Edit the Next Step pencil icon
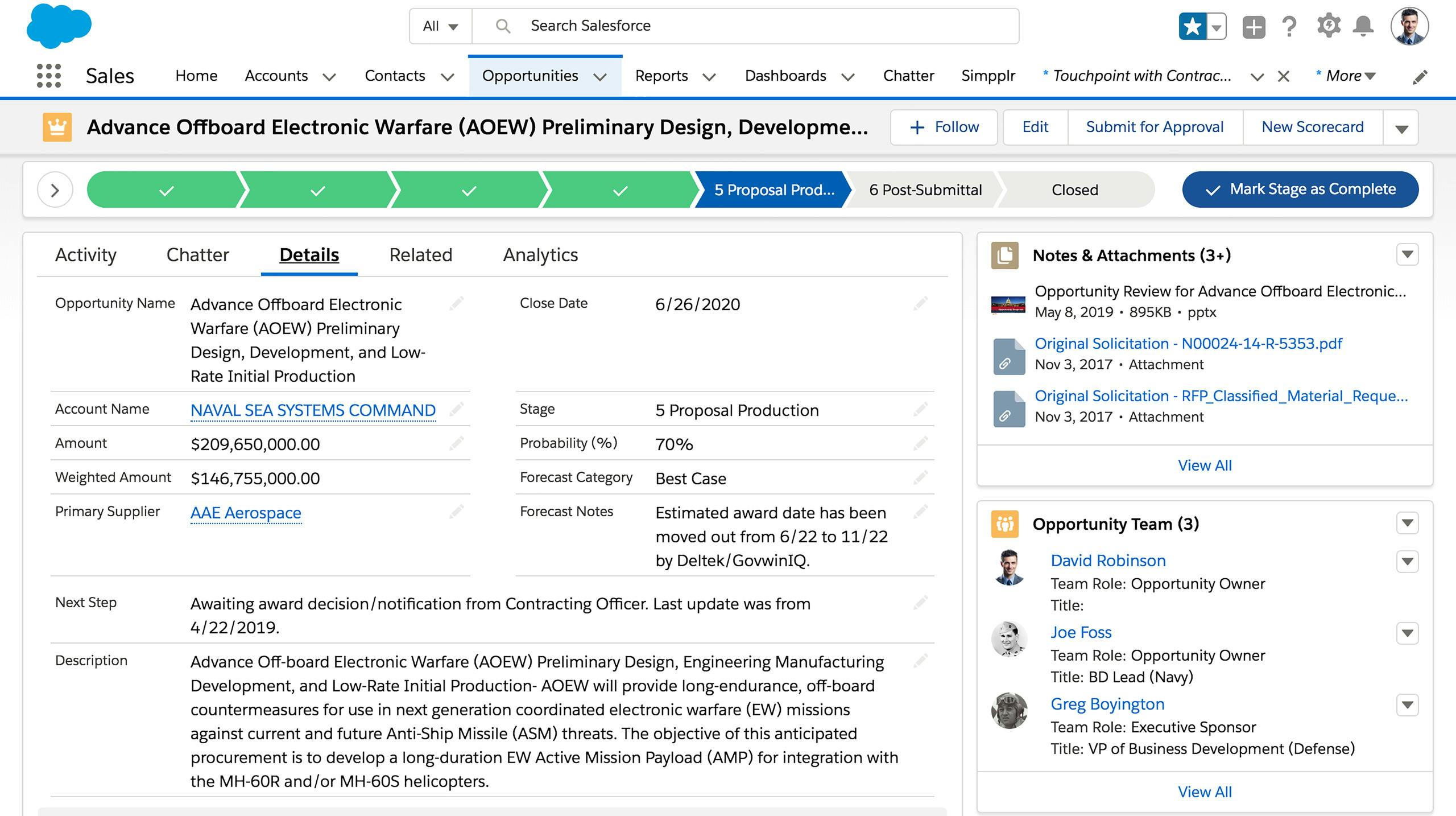This screenshot has width=1456, height=816. [x=921, y=603]
